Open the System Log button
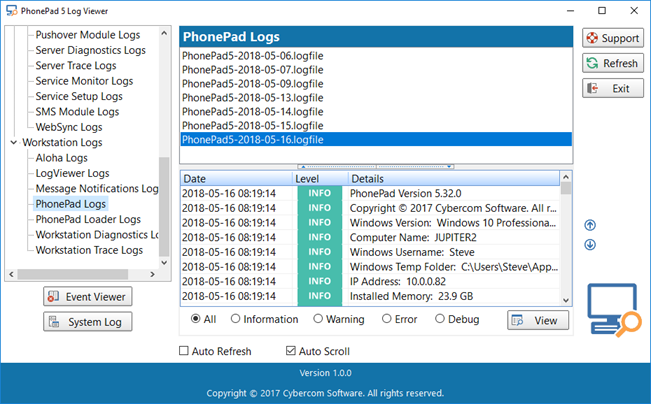The width and height of the screenshot is (651, 404). tap(88, 322)
